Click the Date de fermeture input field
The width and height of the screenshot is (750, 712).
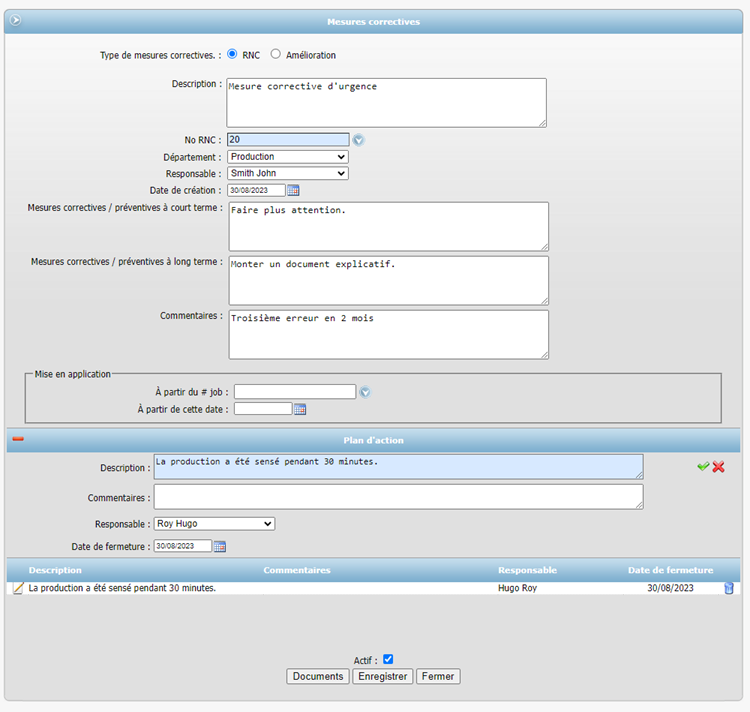[183, 546]
